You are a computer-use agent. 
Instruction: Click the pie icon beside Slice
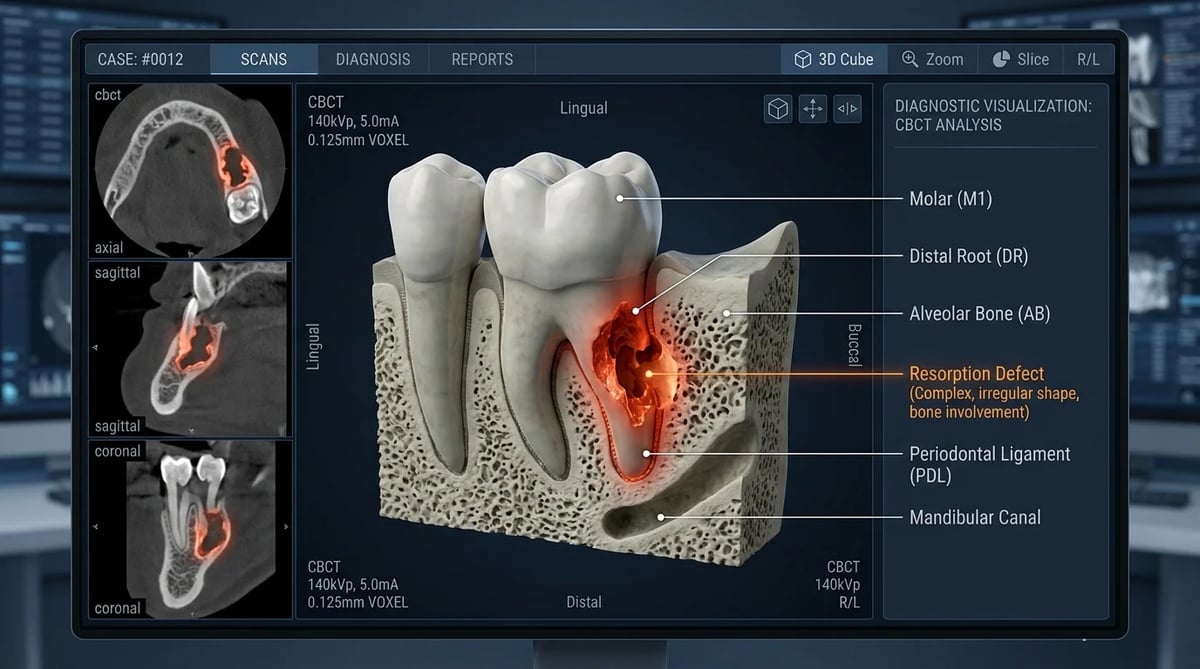pyautogui.click(x=1001, y=59)
